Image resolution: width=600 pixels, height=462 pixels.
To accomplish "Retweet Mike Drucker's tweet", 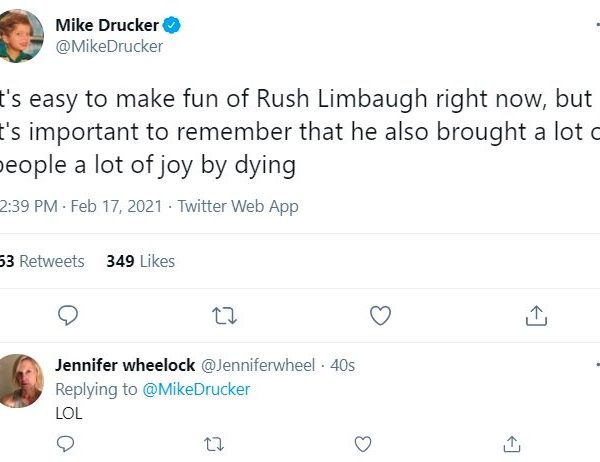I will point(225,316).
